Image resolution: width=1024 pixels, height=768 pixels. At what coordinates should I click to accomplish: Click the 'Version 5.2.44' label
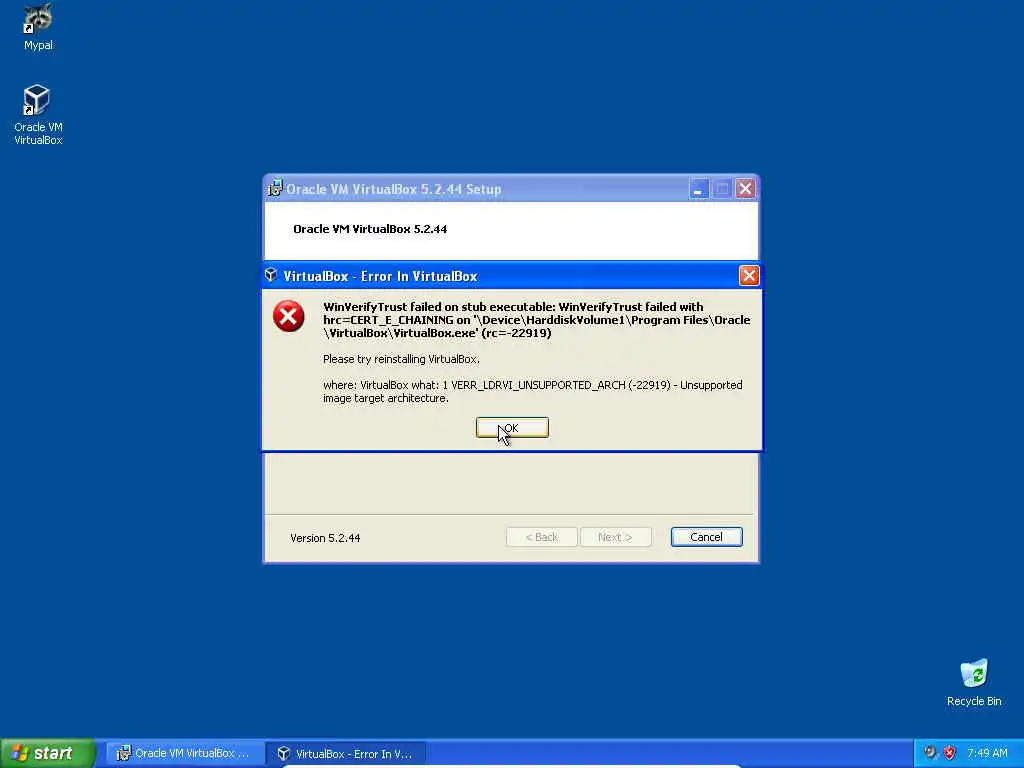tap(325, 538)
